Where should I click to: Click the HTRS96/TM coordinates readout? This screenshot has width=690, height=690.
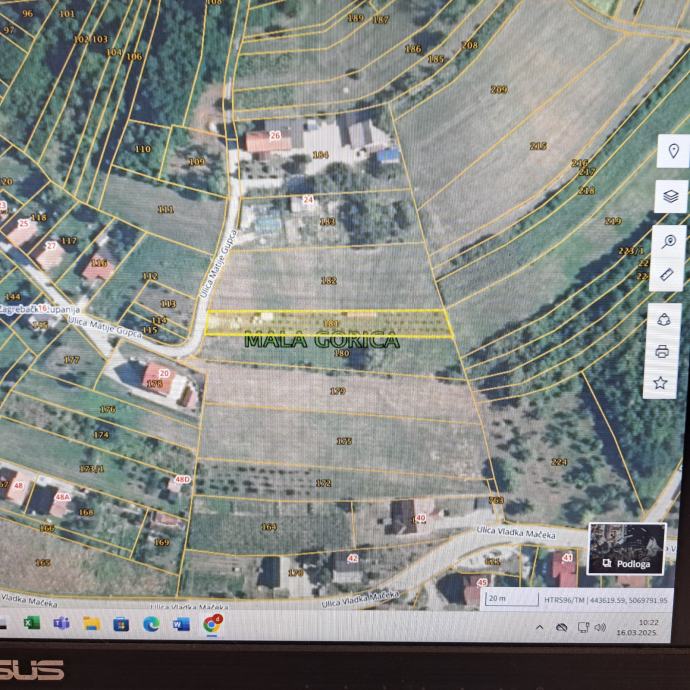point(606,599)
